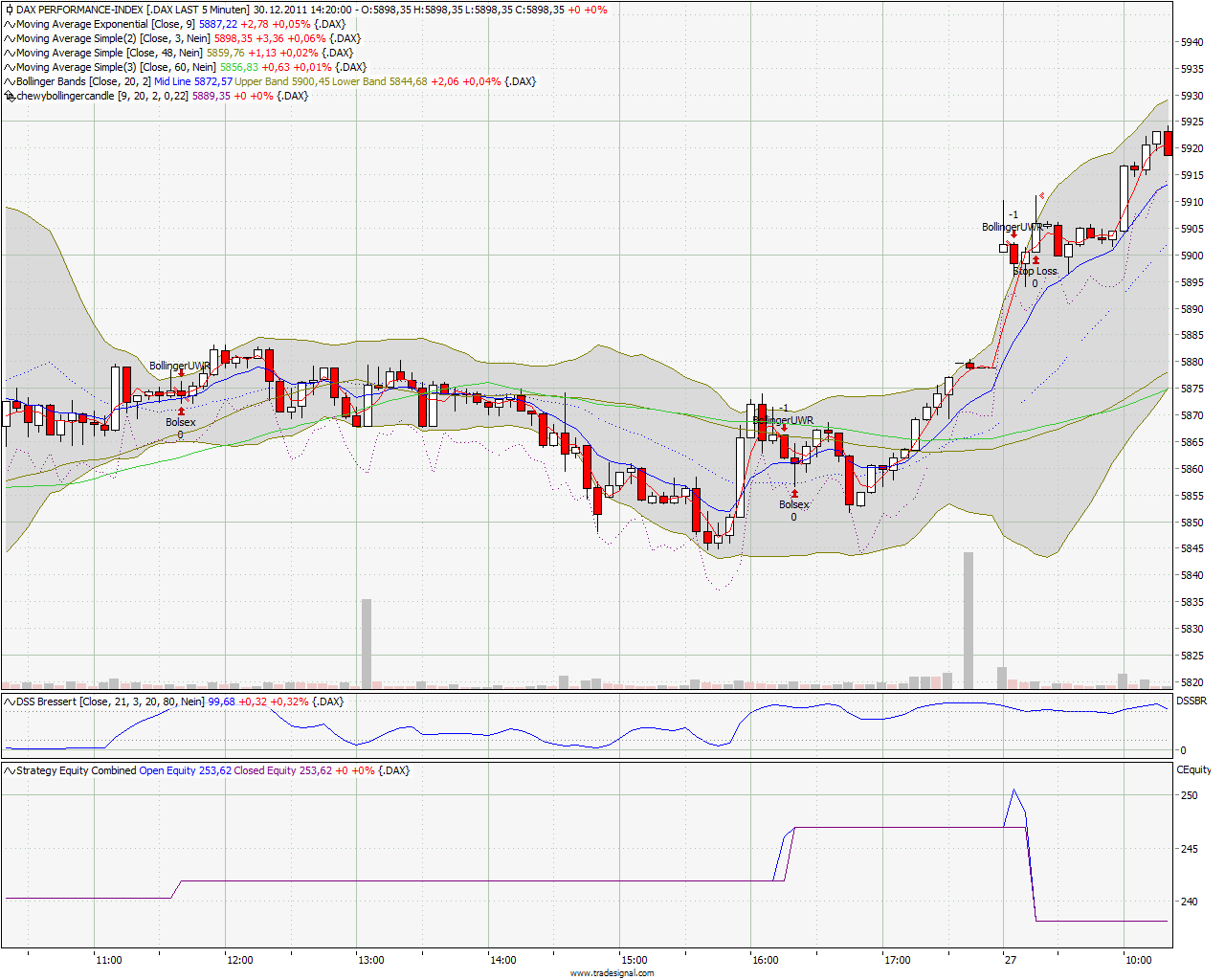
Task: Click the Bollinger Bands indicator icon
Action: pos(10,81)
